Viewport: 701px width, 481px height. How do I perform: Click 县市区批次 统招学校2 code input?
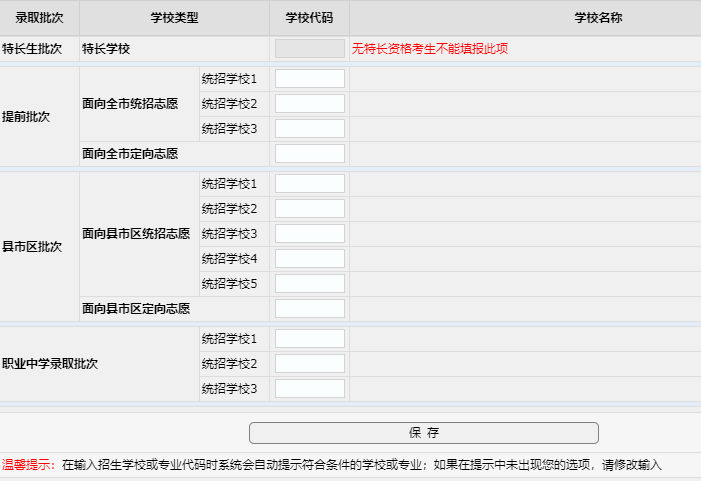pos(310,209)
